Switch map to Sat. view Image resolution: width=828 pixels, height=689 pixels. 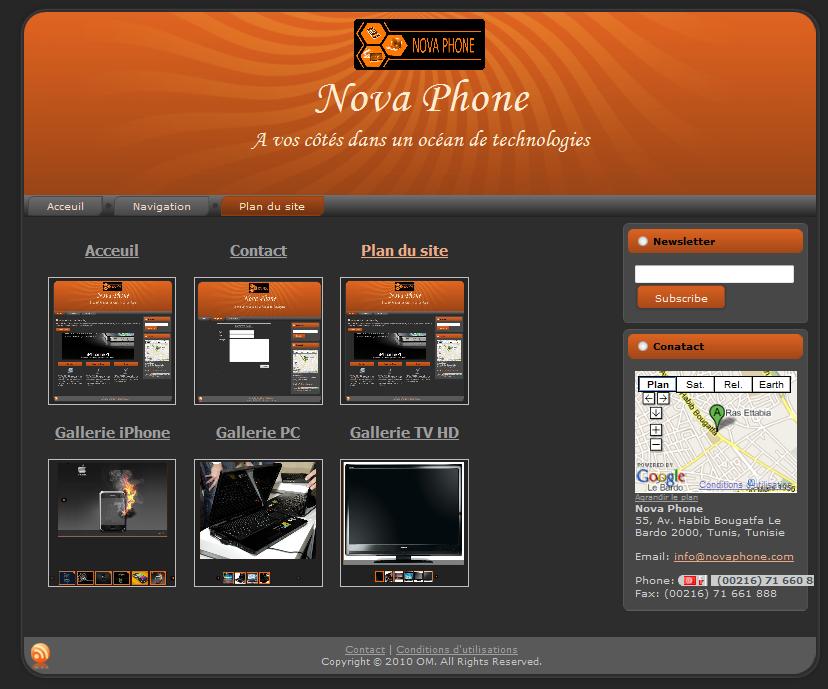[x=695, y=384]
